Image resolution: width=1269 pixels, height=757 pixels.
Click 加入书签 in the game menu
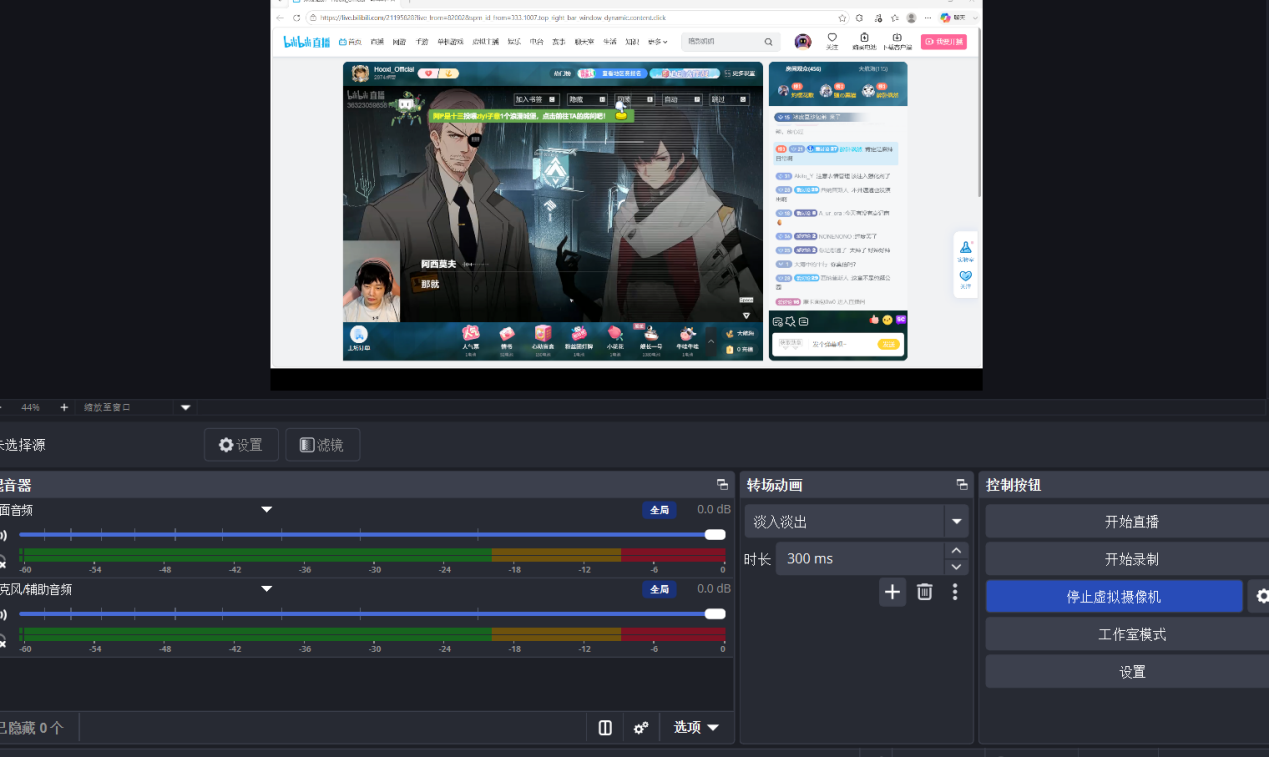click(x=535, y=99)
